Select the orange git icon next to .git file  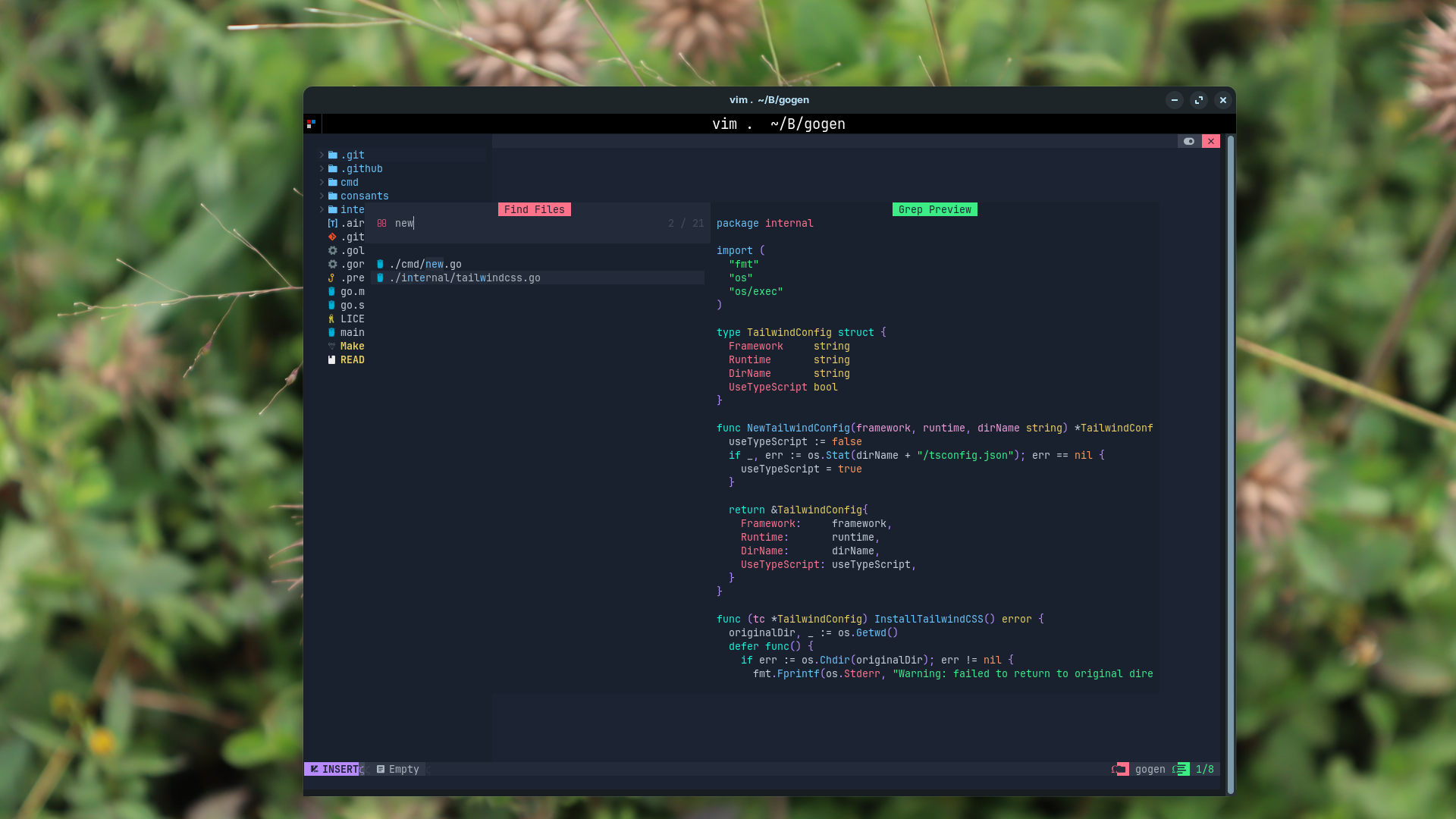click(331, 237)
